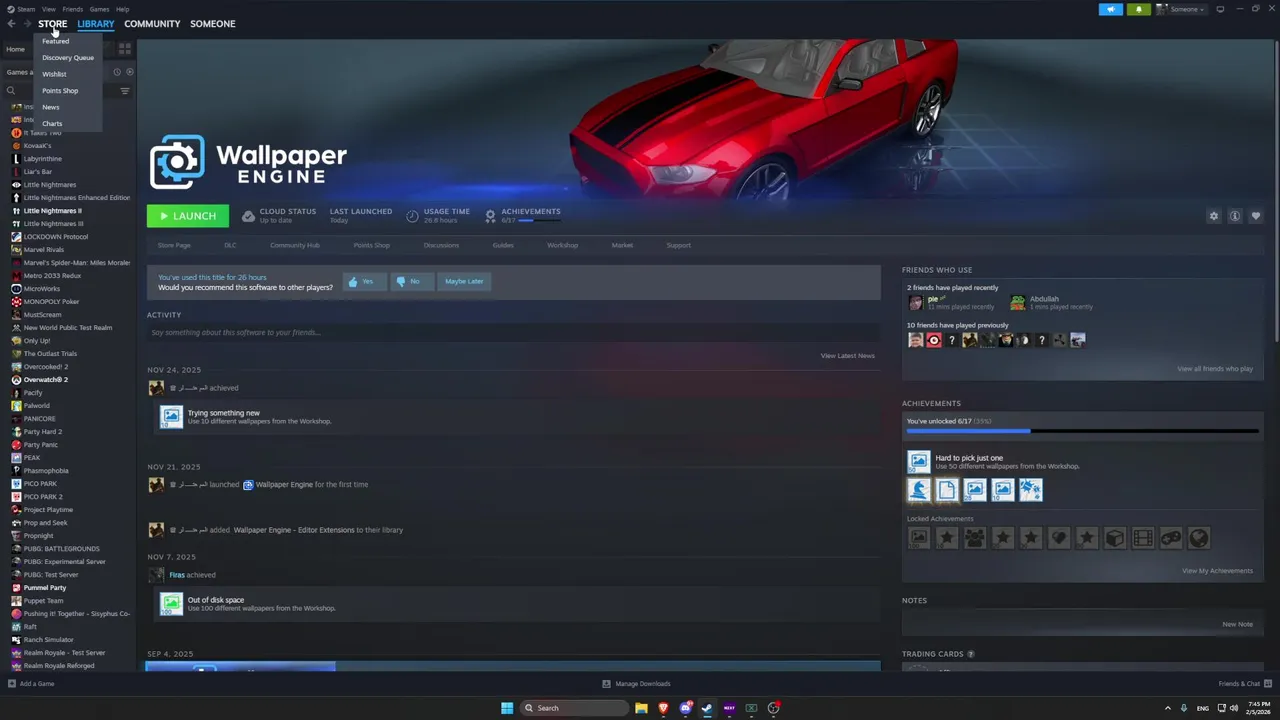Select Points Shop in Store dropdown
This screenshot has width=1280, height=720.
pyautogui.click(x=60, y=90)
